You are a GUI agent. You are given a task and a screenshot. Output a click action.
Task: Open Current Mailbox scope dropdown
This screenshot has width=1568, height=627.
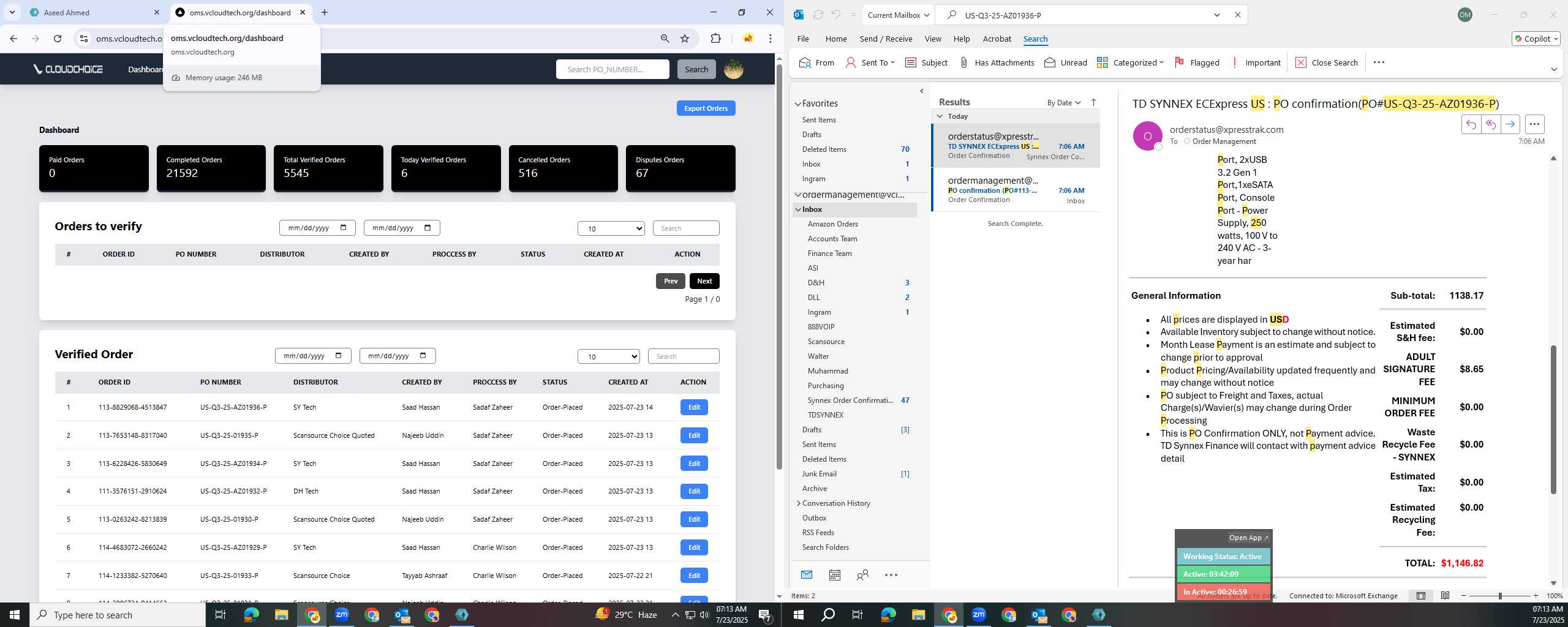(x=899, y=15)
